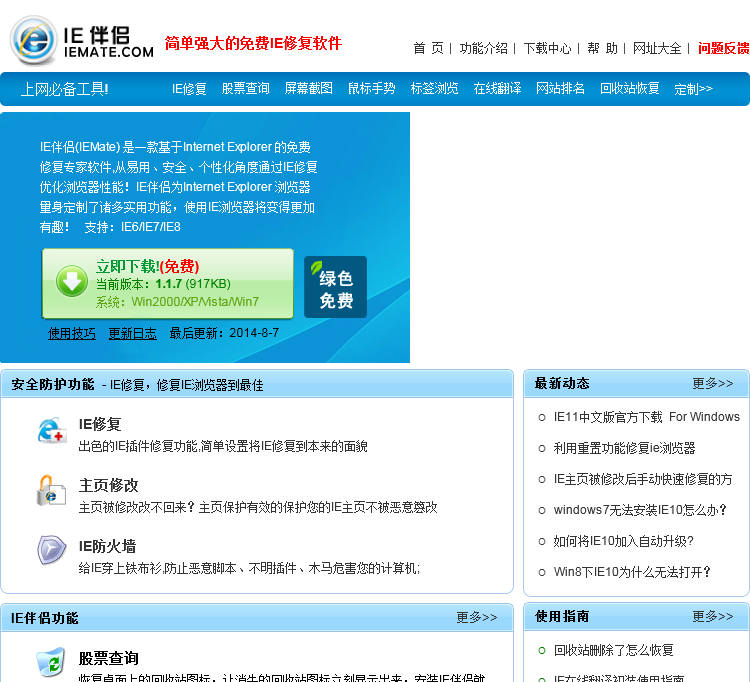
Task: Click the 股票查询 feature heading
Action: click(x=109, y=659)
